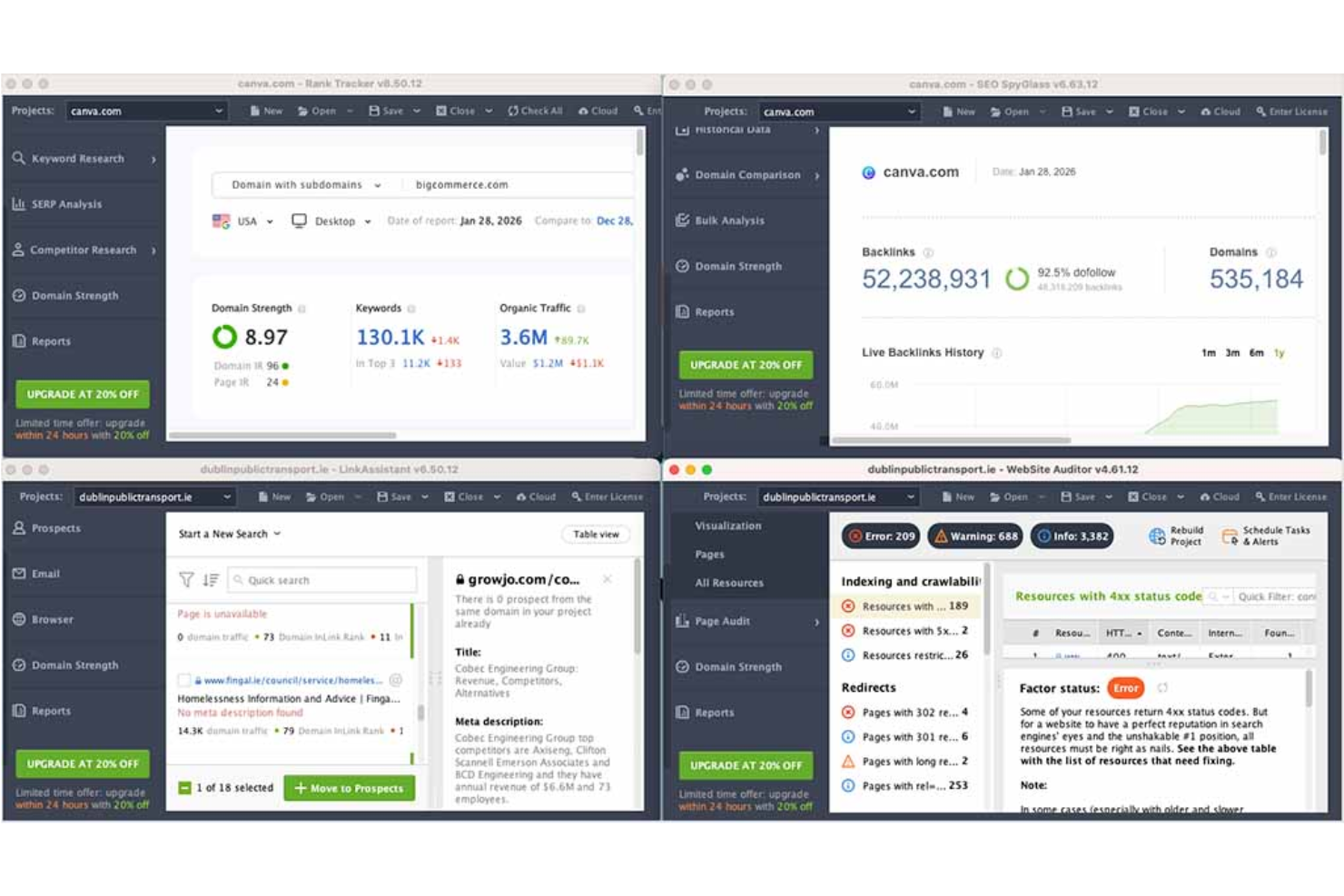Image resolution: width=1344 pixels, height=896 pixels.
Task: Switch to the All Resources tab
Action: [x=729, y=582]
